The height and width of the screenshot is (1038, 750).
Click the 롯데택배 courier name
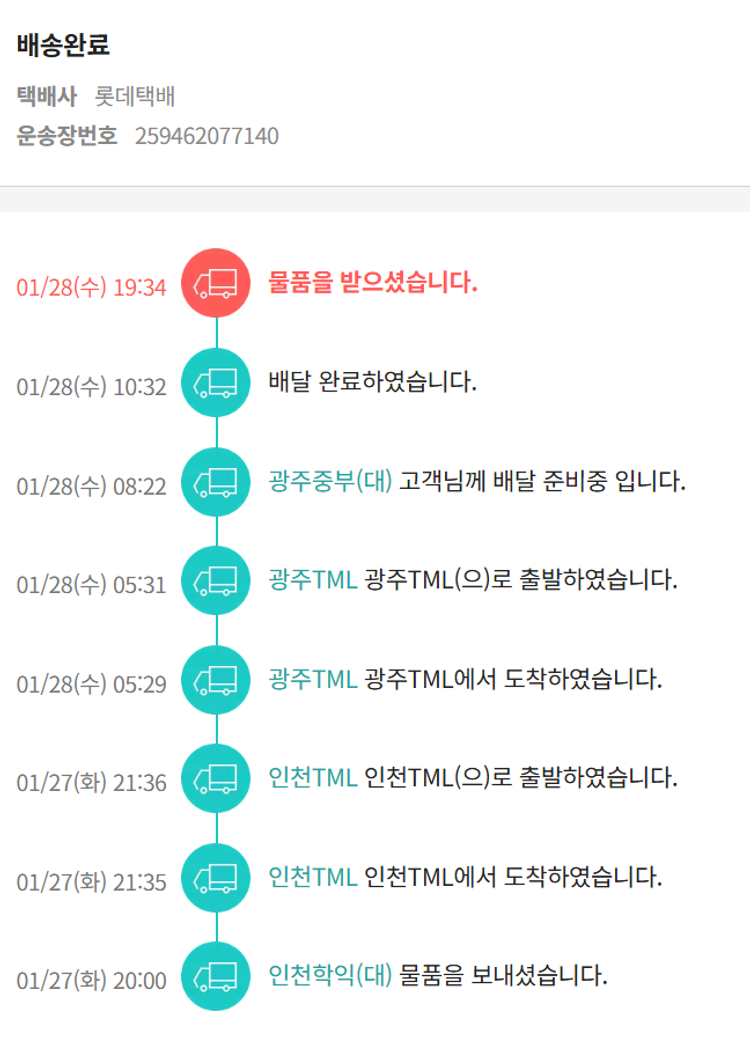click(x=135, y=97)
